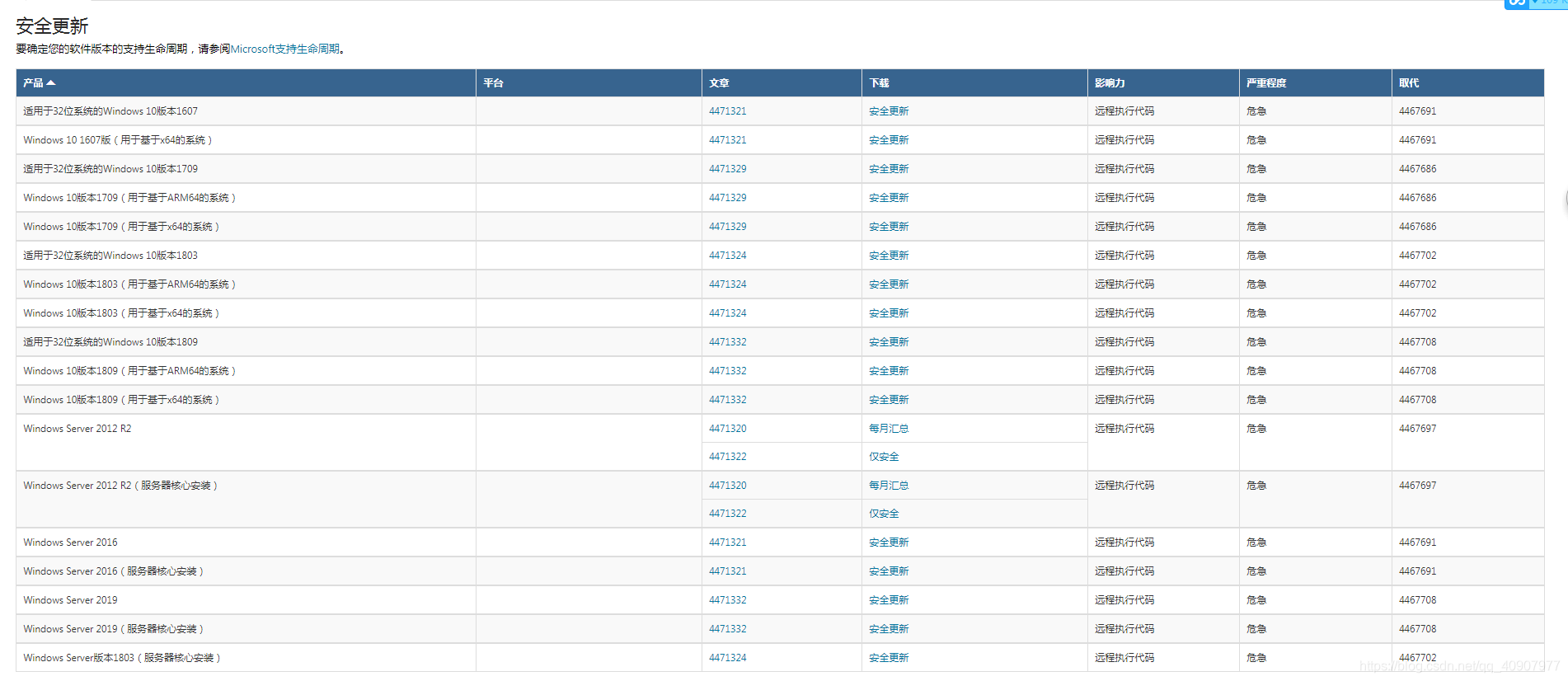Sort table by 取代 column header

(x=1409, y=83)
